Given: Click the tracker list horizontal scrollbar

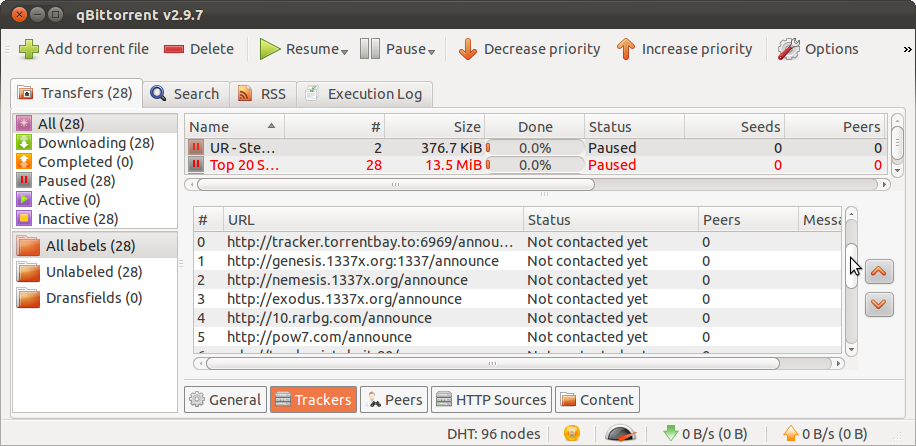Looking at the screenshot, I should 492,363.
